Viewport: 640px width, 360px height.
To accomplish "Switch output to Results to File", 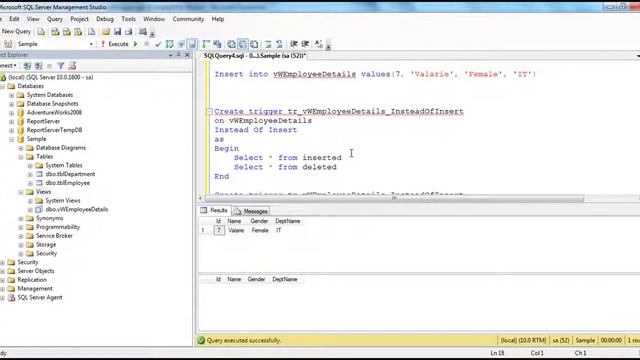I will point(254,44).
